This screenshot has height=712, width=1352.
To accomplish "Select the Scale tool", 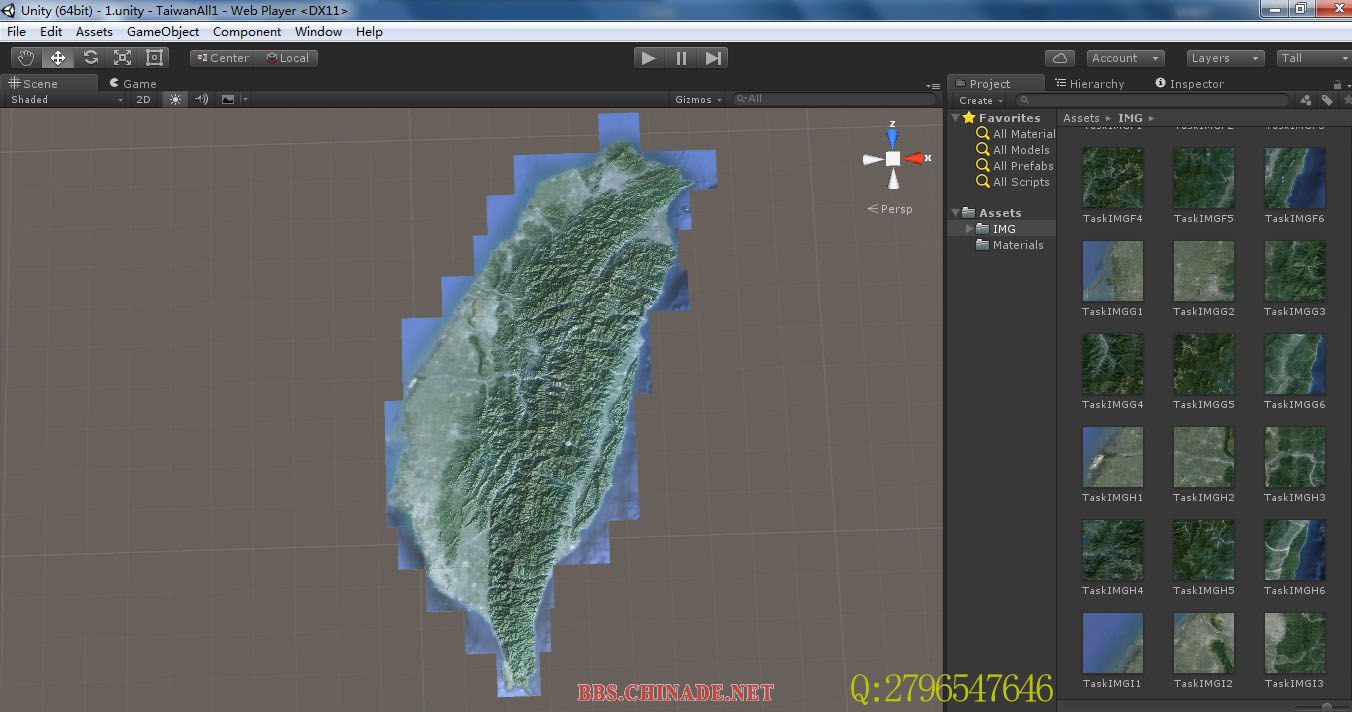I will [x=122, y=58].
